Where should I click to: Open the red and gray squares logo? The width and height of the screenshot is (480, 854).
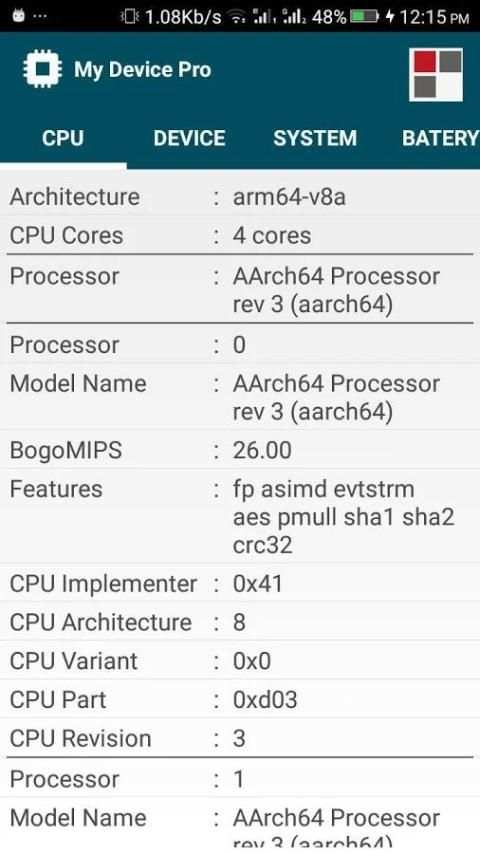[x=436, y=75]
